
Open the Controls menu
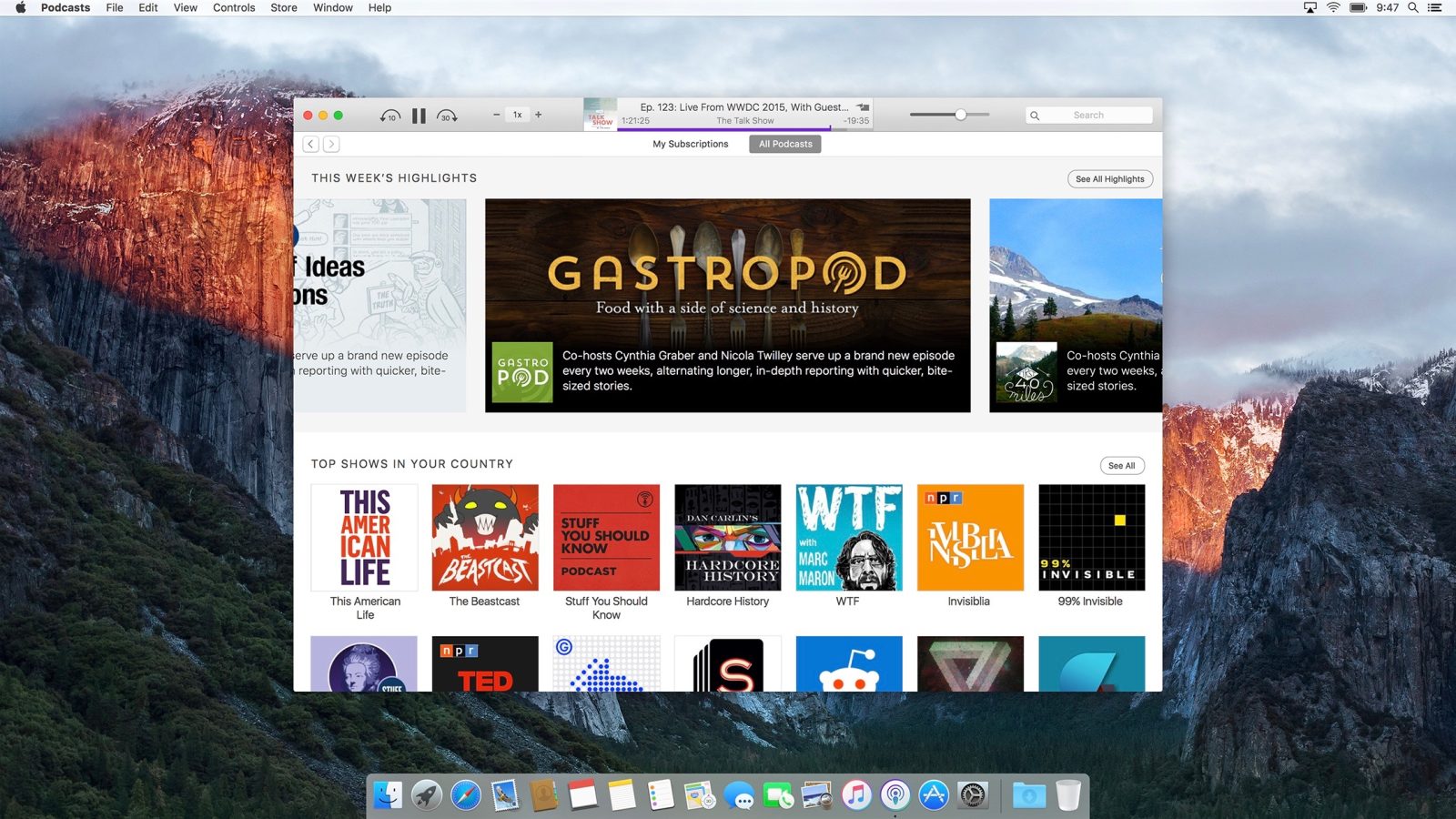tap(234, 7)
